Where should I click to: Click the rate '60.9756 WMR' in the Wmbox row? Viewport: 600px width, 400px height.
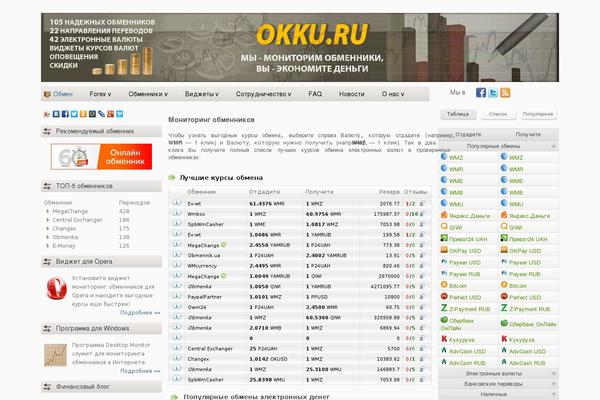323,214
